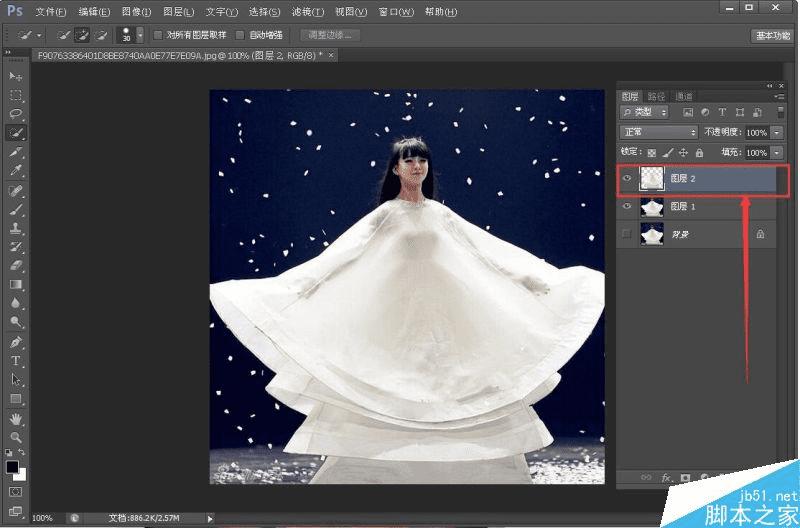Viewport: 800px width, 528px height.
Task: Select the History Brush tool
Action: 16,247
